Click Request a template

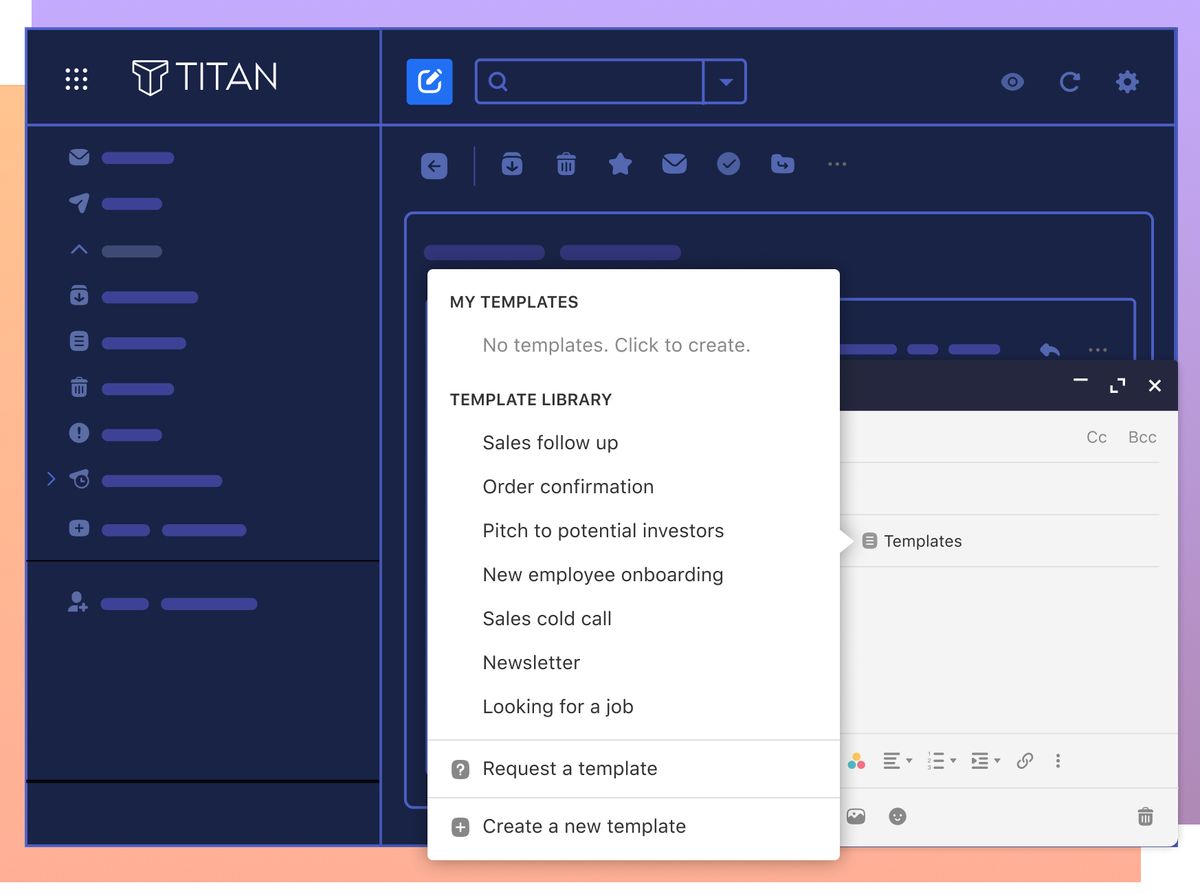coord(570,769)
